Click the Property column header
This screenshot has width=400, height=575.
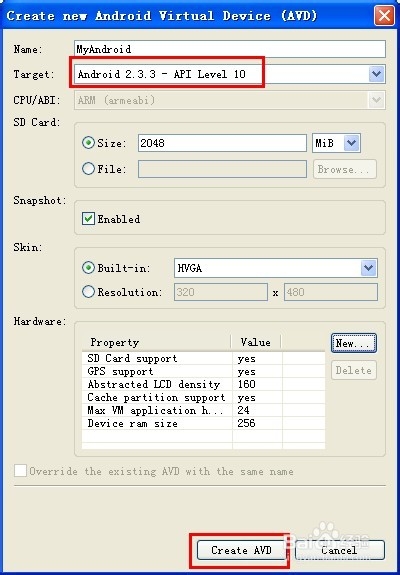(x=157, y=343)
